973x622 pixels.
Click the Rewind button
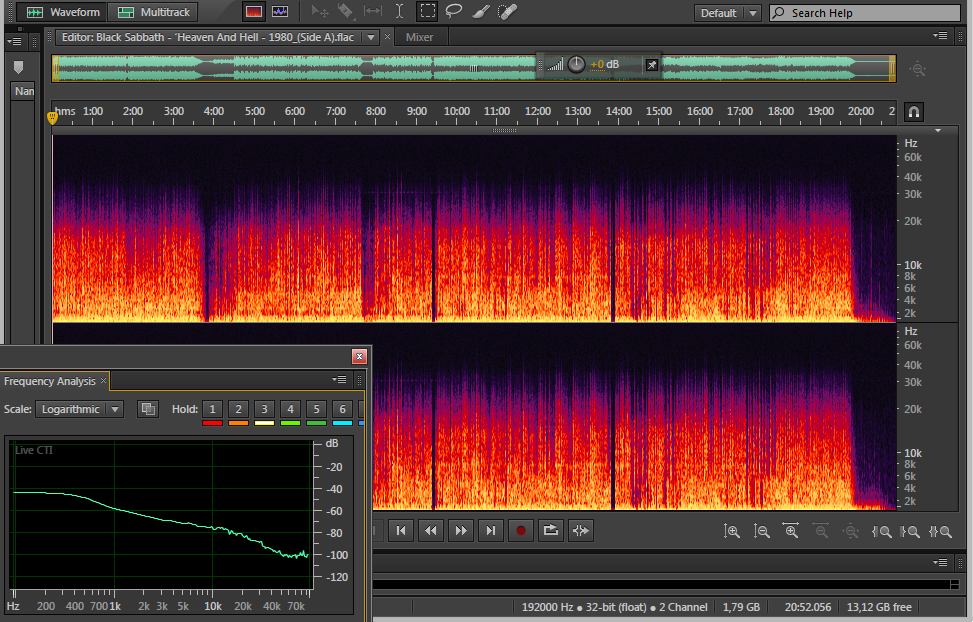(x=431, y=531)
